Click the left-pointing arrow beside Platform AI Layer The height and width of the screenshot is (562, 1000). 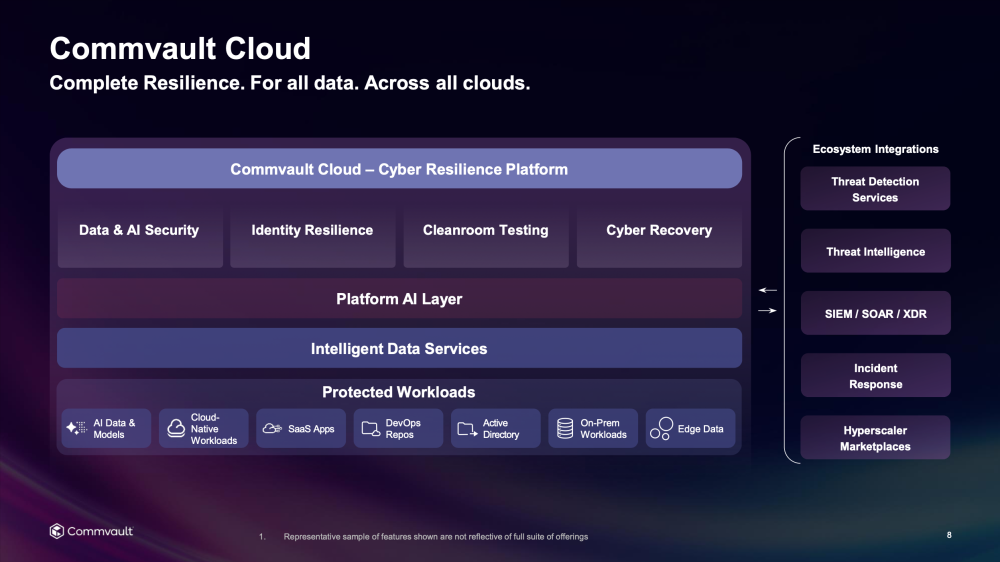pyautogui.click(x=767, y=290)
